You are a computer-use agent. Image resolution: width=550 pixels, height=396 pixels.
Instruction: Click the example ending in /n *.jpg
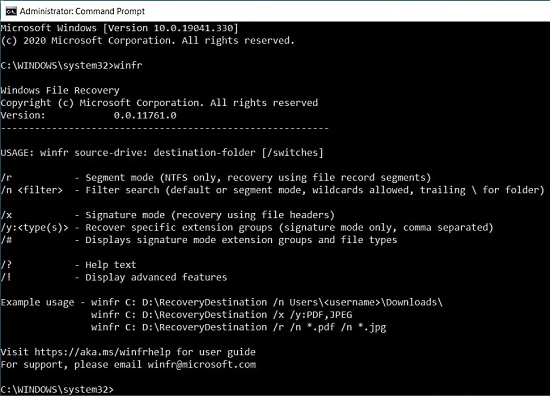(x=239, y=327)
